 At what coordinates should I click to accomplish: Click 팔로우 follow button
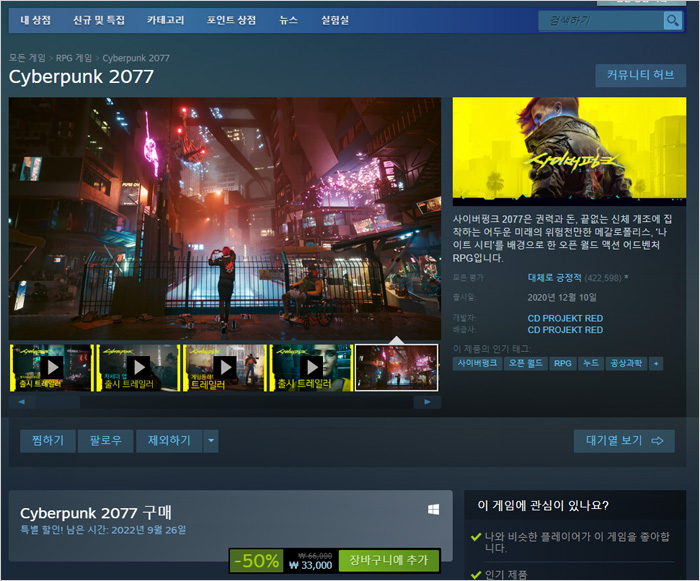coord(105,440)
